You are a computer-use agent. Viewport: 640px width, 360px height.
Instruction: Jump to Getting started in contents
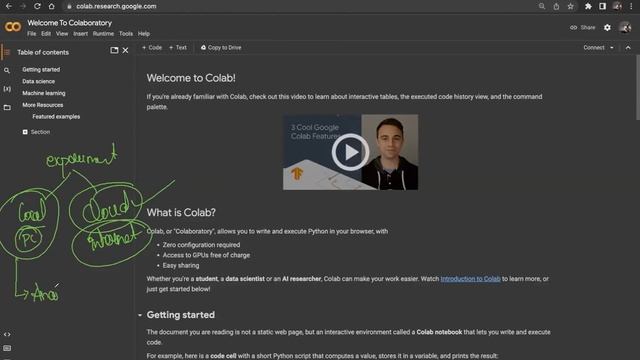[x=41, y=69]
